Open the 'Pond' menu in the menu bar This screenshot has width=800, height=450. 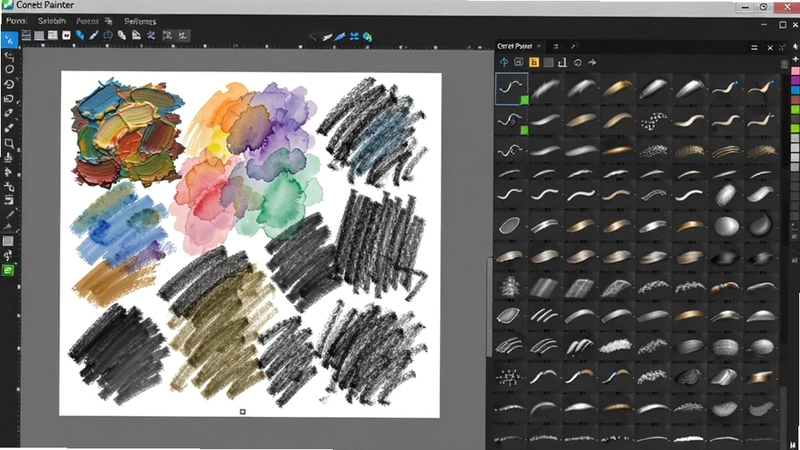(16, 21)
